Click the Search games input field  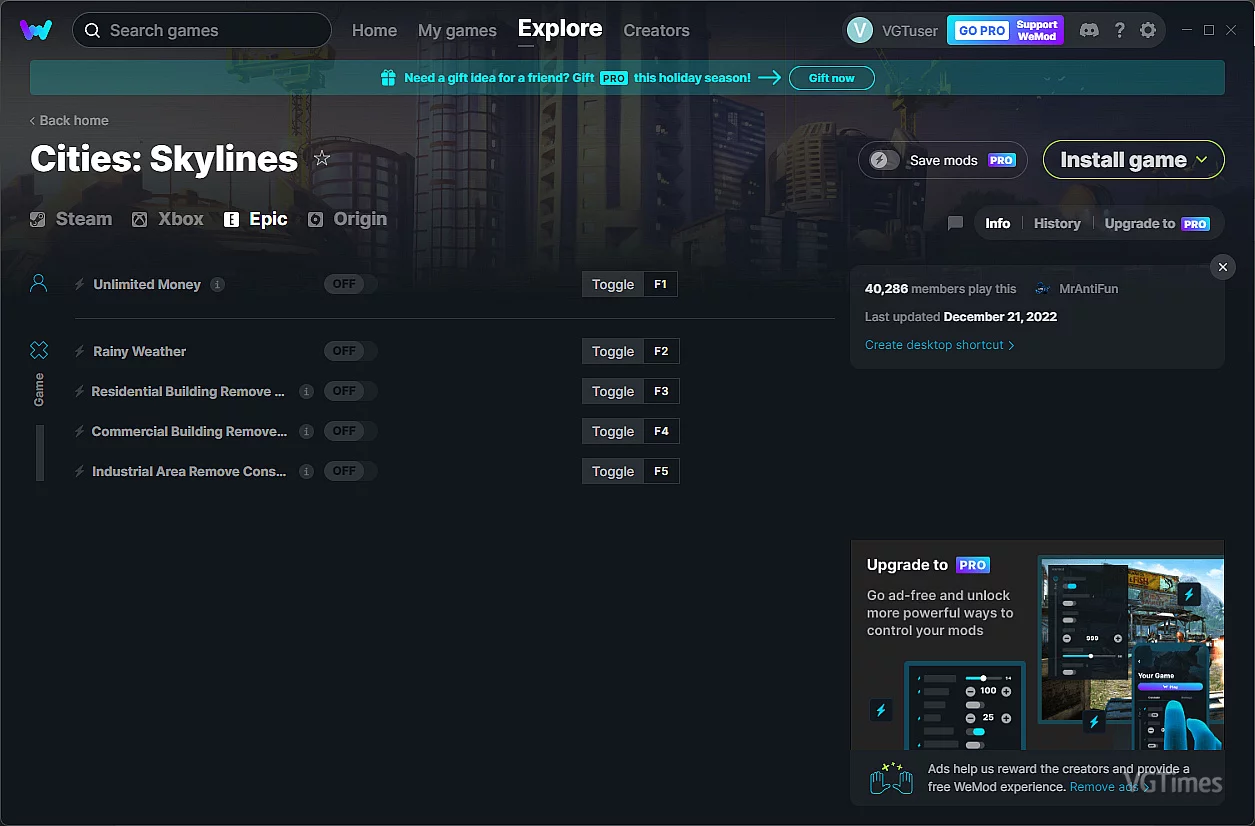(202, 30)
